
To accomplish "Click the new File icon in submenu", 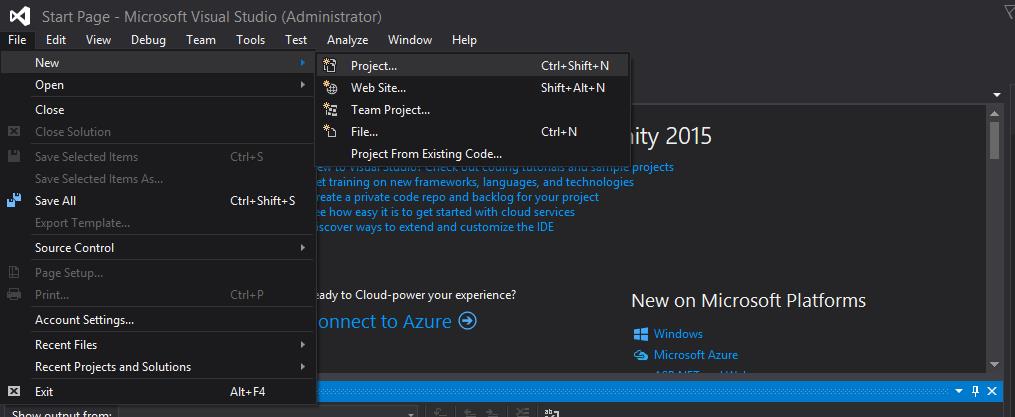I will pyautogui.click(x=330, y=132).
